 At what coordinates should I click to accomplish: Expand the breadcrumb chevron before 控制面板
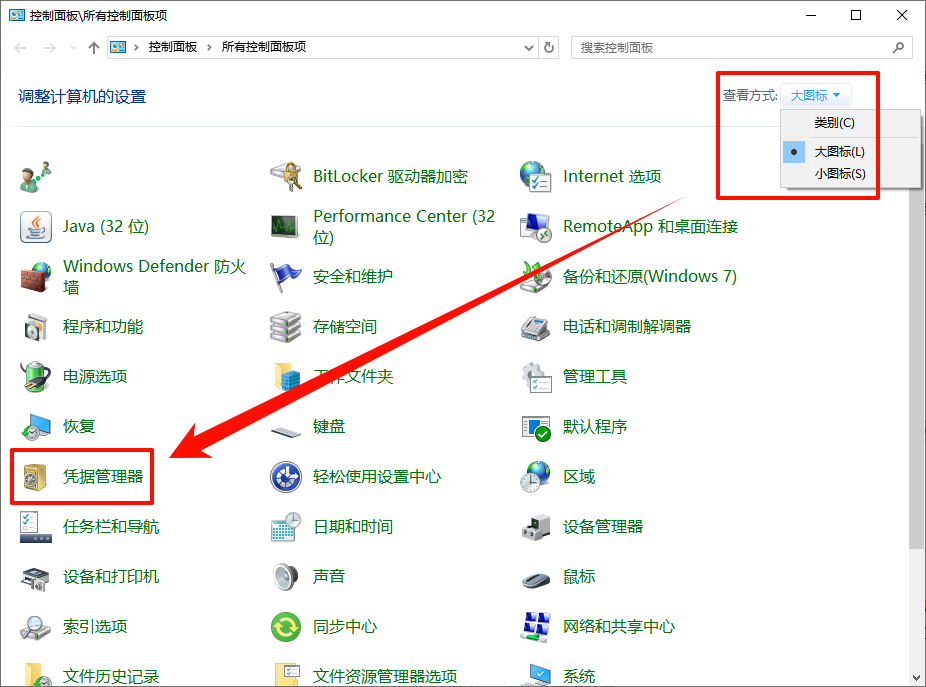pyautogui.click(x=136, y=47)
